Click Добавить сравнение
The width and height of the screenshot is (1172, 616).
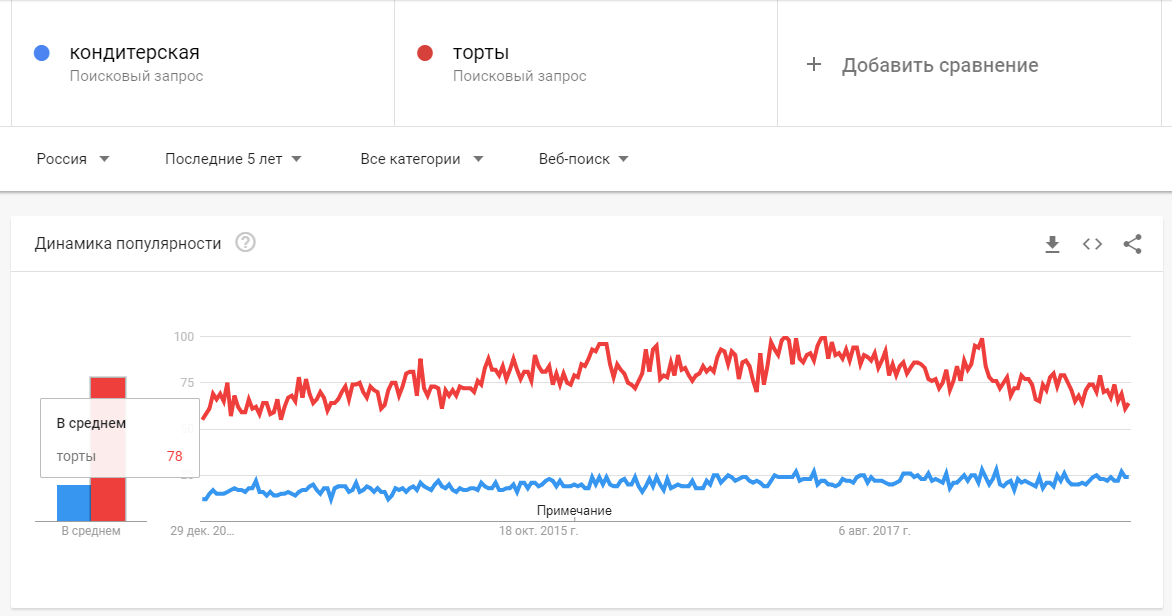click(940, 65)
